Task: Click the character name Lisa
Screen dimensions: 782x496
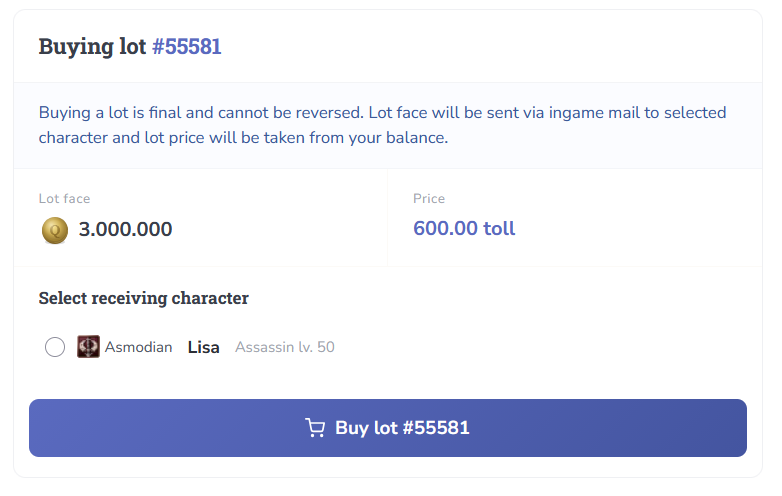Action: (203, 347)
